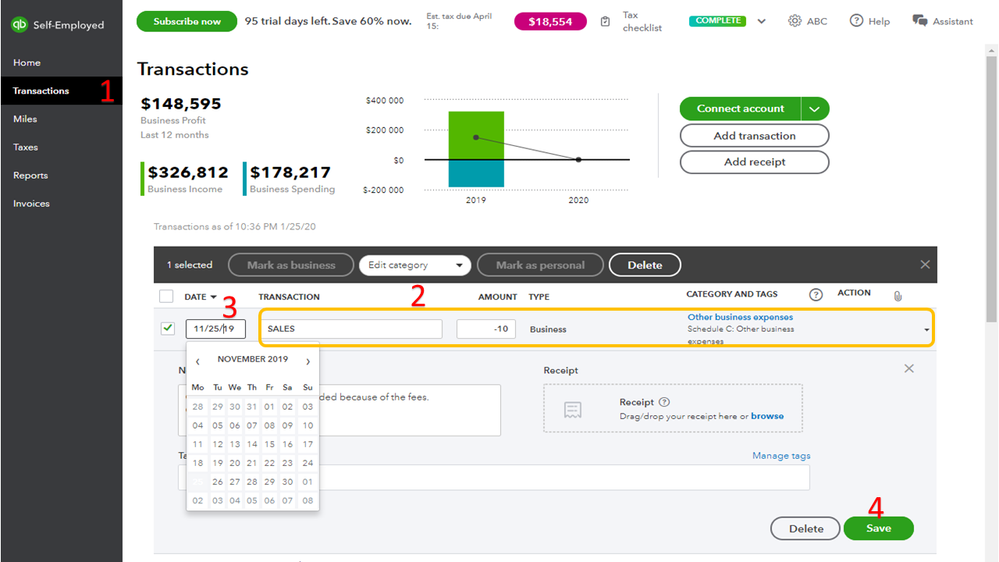
Task: Toggle the select-all transactions checkbox
Action: (x=166, y=296)
